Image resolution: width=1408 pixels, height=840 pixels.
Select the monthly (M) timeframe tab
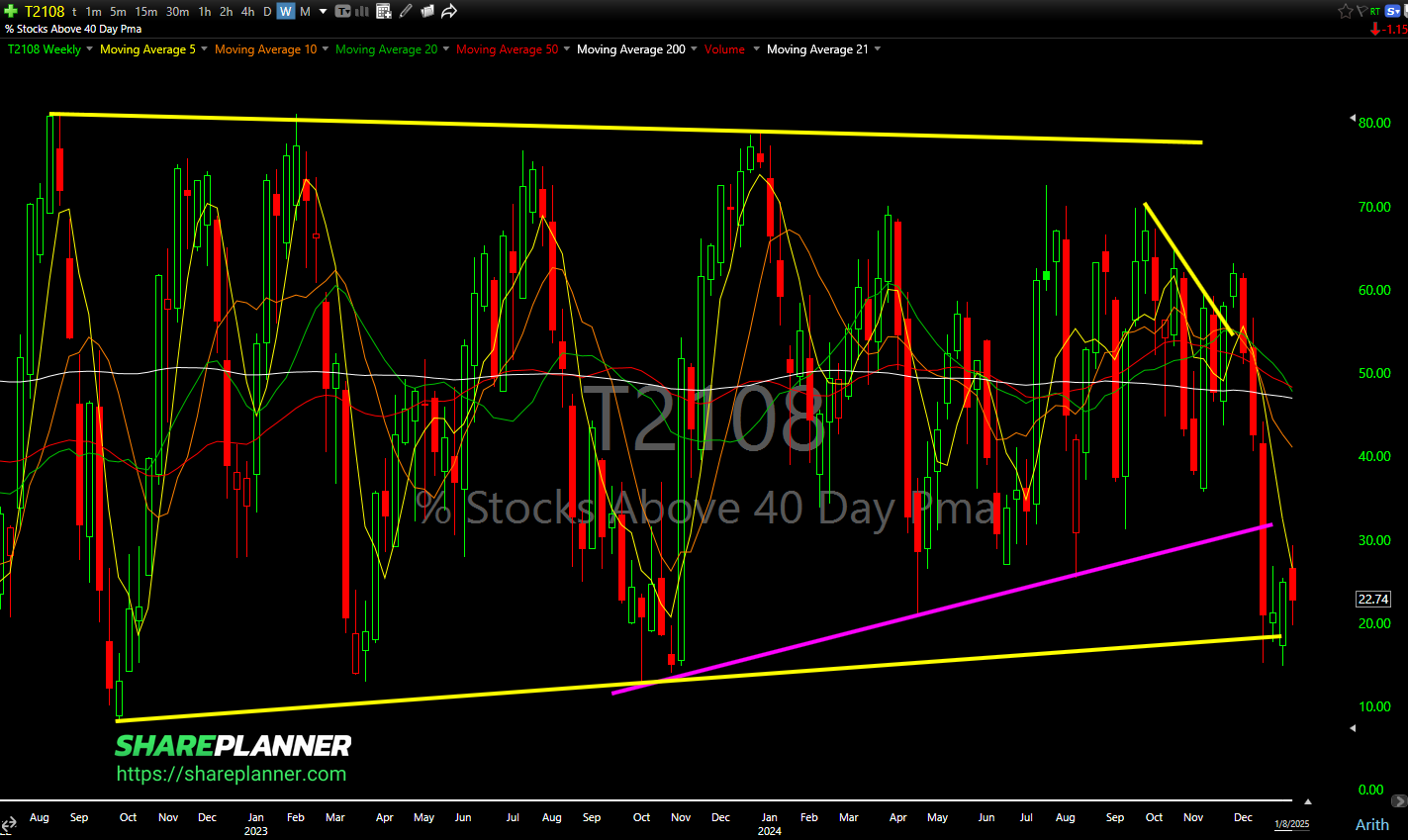pos(305,12)
